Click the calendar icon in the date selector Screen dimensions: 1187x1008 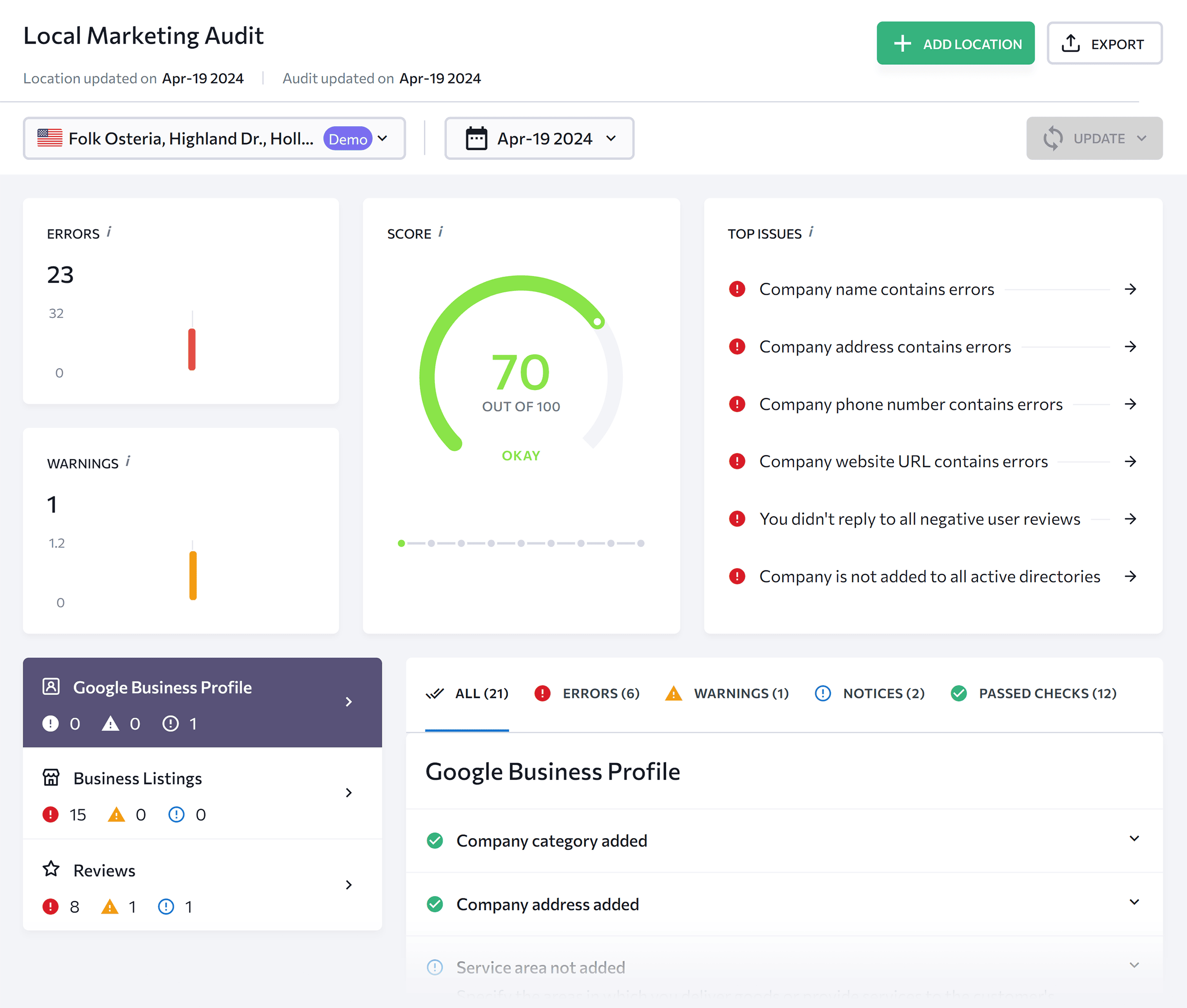477,138
